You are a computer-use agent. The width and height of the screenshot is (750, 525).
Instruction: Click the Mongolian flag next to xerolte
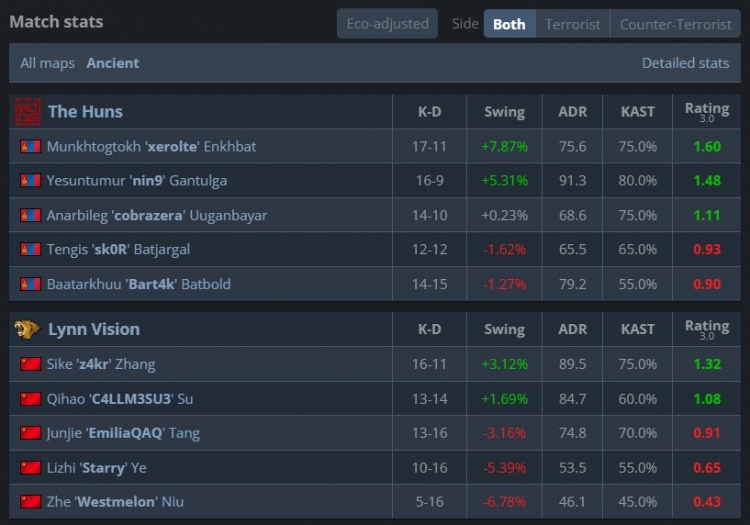coord(30,146)
